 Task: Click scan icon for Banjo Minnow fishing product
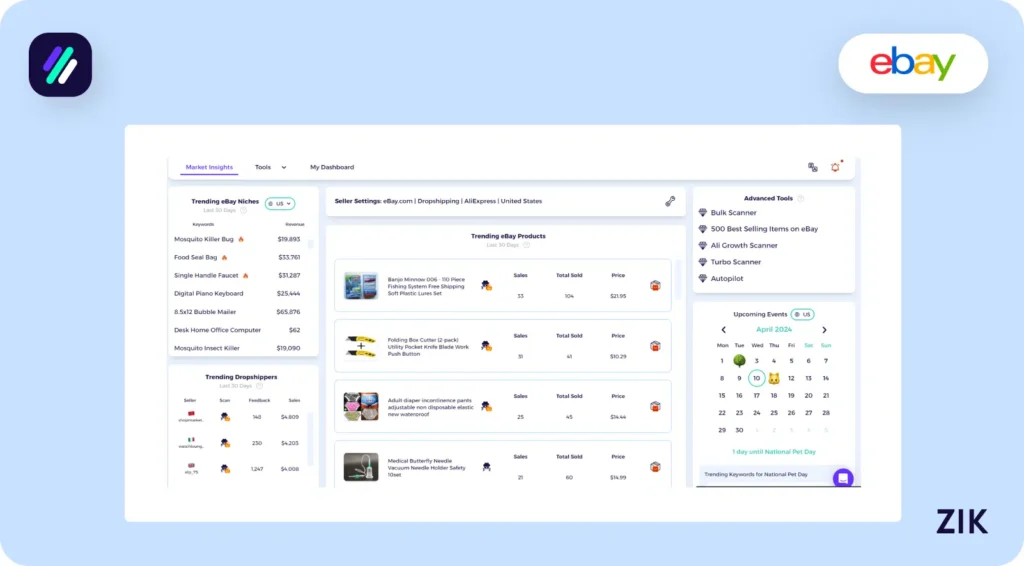click(486, 285)
